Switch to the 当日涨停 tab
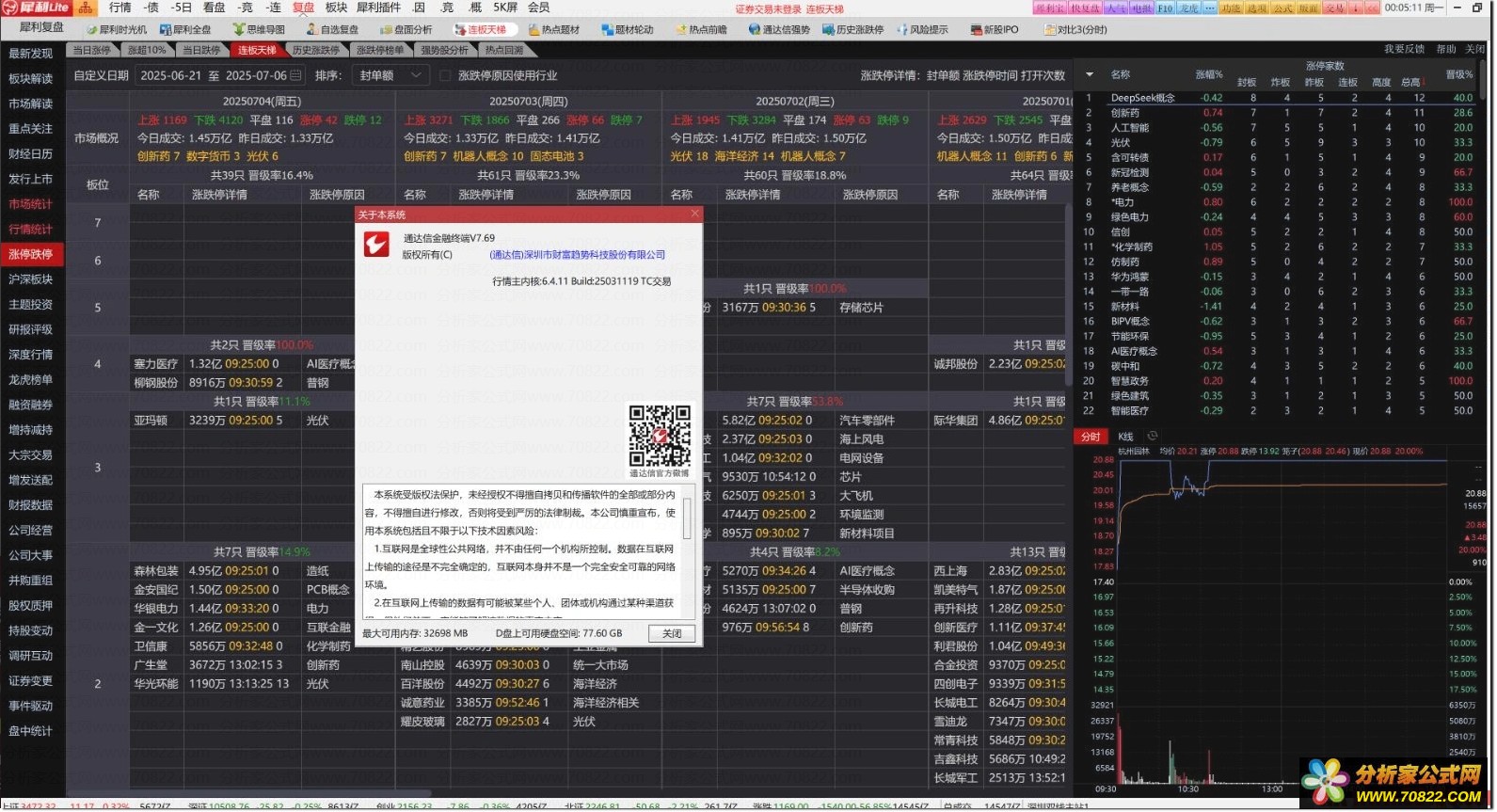This screenshot has width=1497, height=812. pyautogui.click(x=92, y=50)
